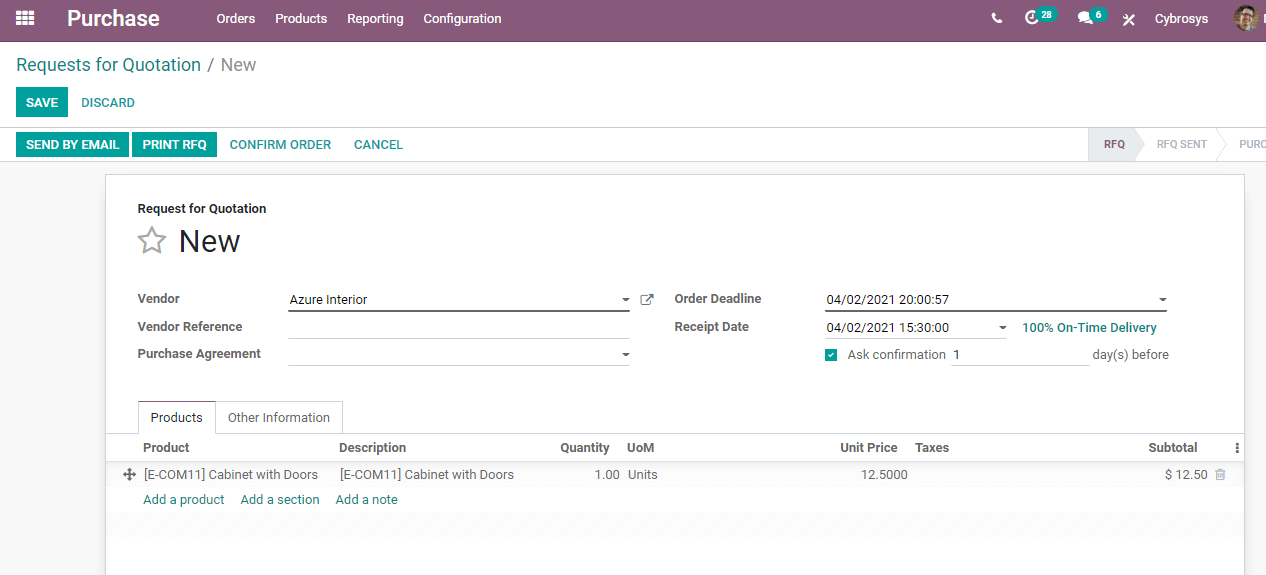Use the drag handle of Cabinet with Doors row

[129, 475]
